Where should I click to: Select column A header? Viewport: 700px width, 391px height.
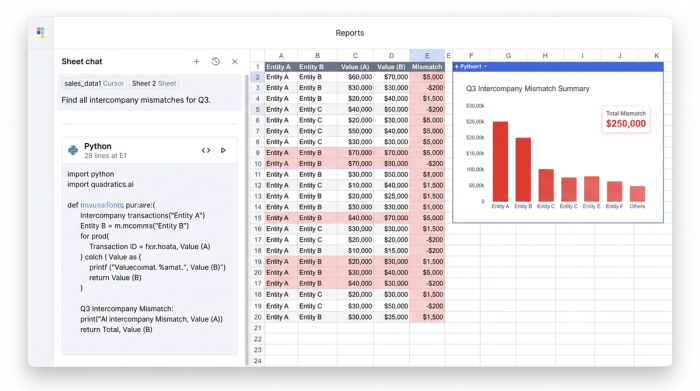tap(281, 56)
